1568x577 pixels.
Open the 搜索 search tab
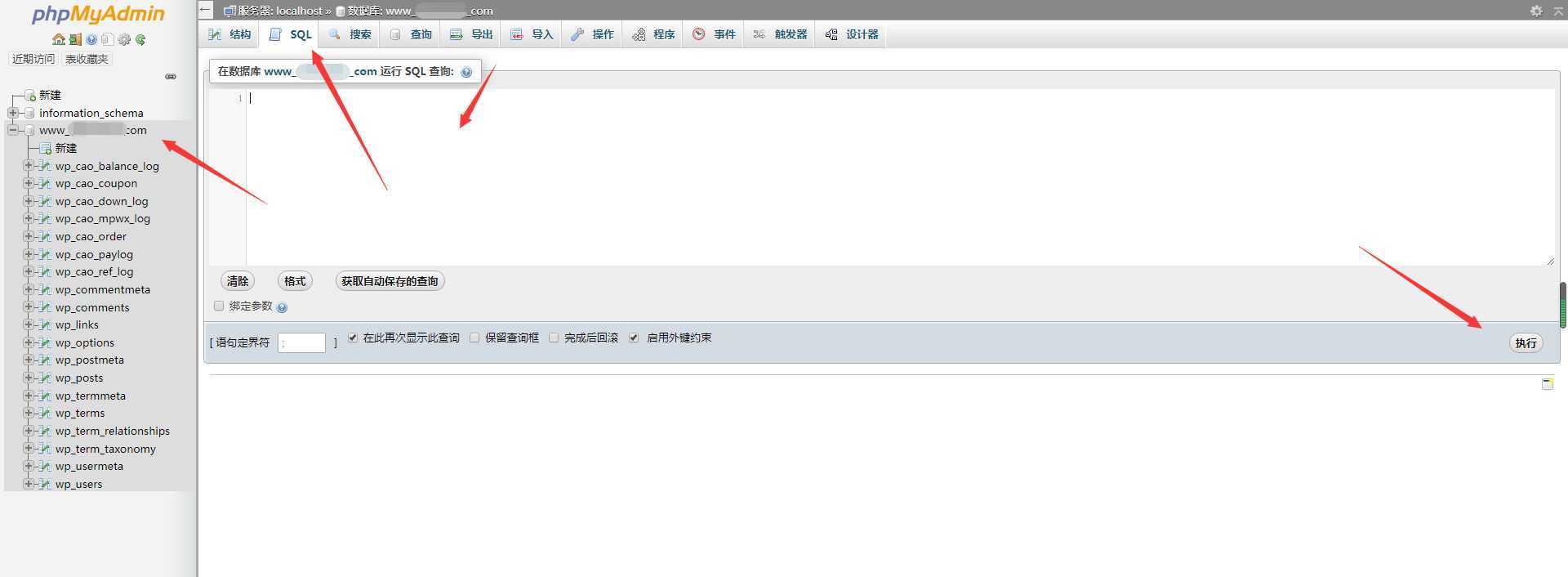pyautogui.click(x=350, y=34)
